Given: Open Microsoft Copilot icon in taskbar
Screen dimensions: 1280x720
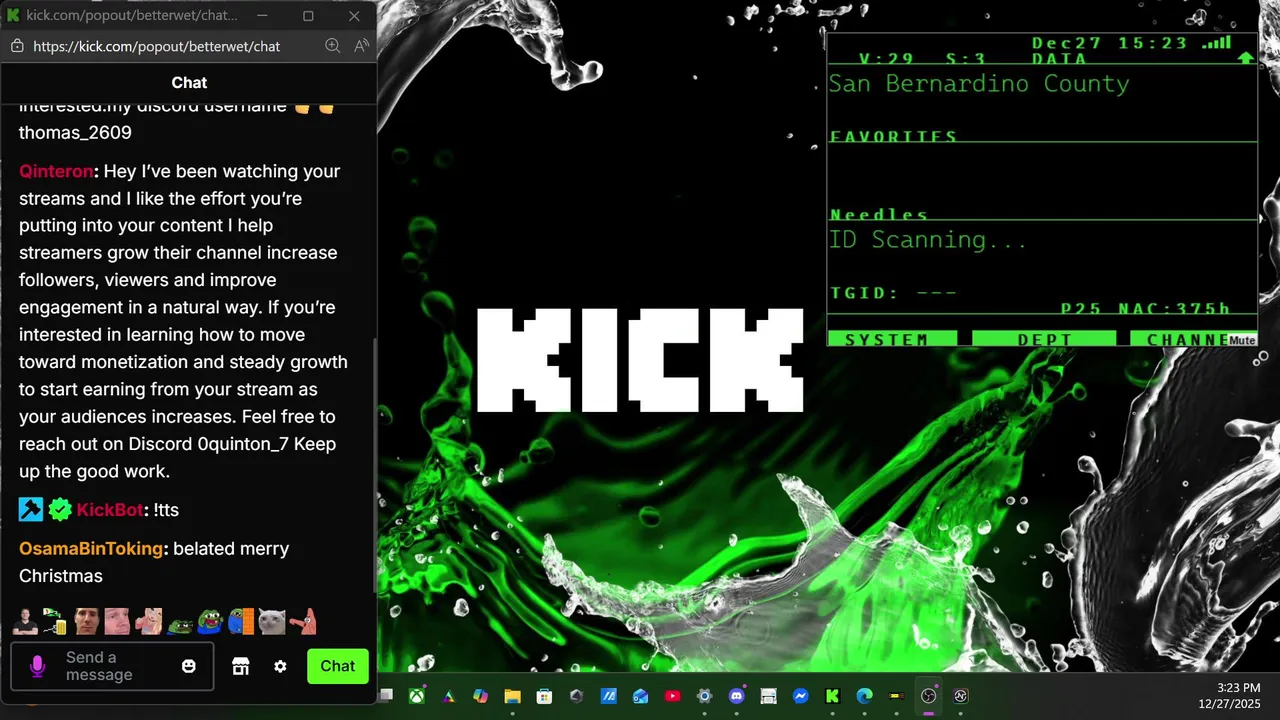Looking at the screenshot, I should (480, 696).
